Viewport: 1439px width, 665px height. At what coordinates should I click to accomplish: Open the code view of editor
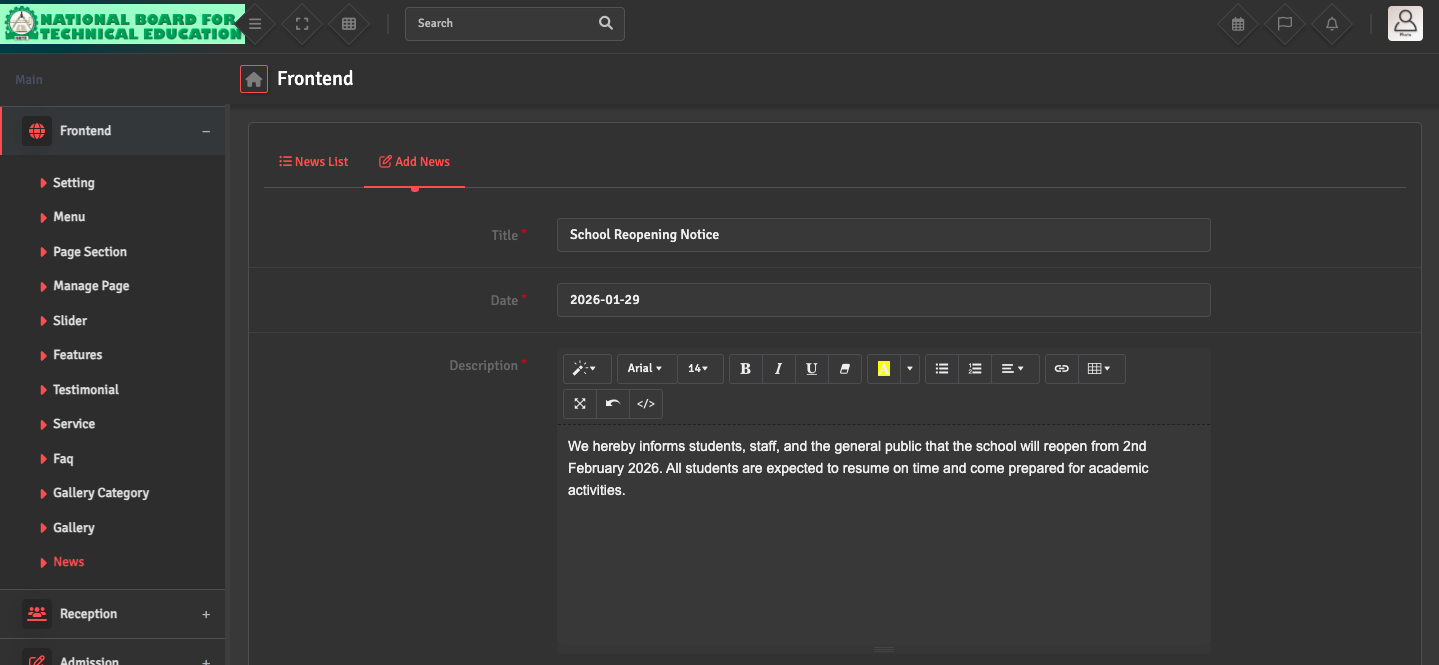tap(646, 404)
